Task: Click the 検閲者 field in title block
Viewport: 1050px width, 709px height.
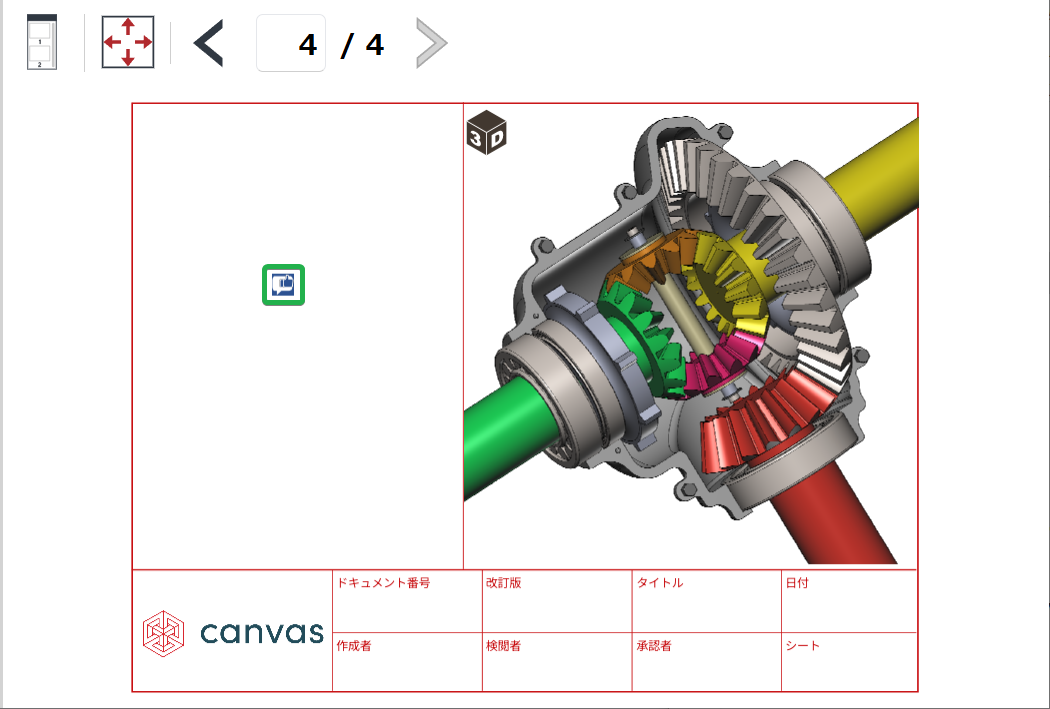Action: [x=557, y=661]
